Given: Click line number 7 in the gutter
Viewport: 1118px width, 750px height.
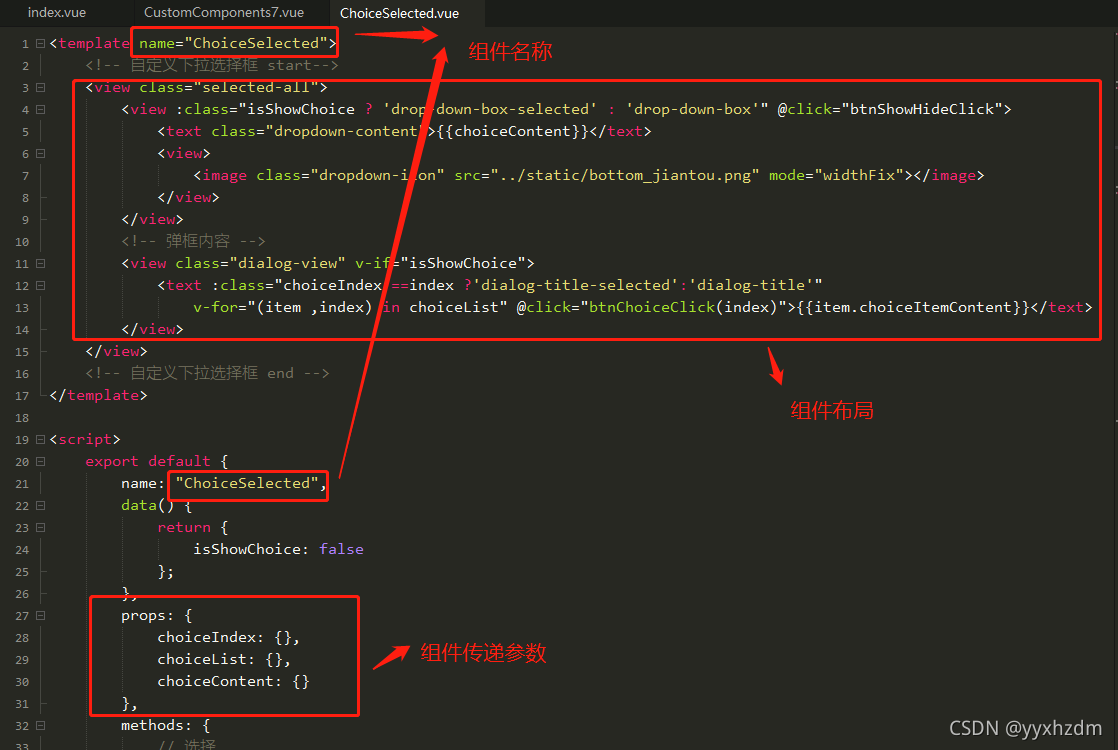Looking at the screenshot, I should click(26, 176).
